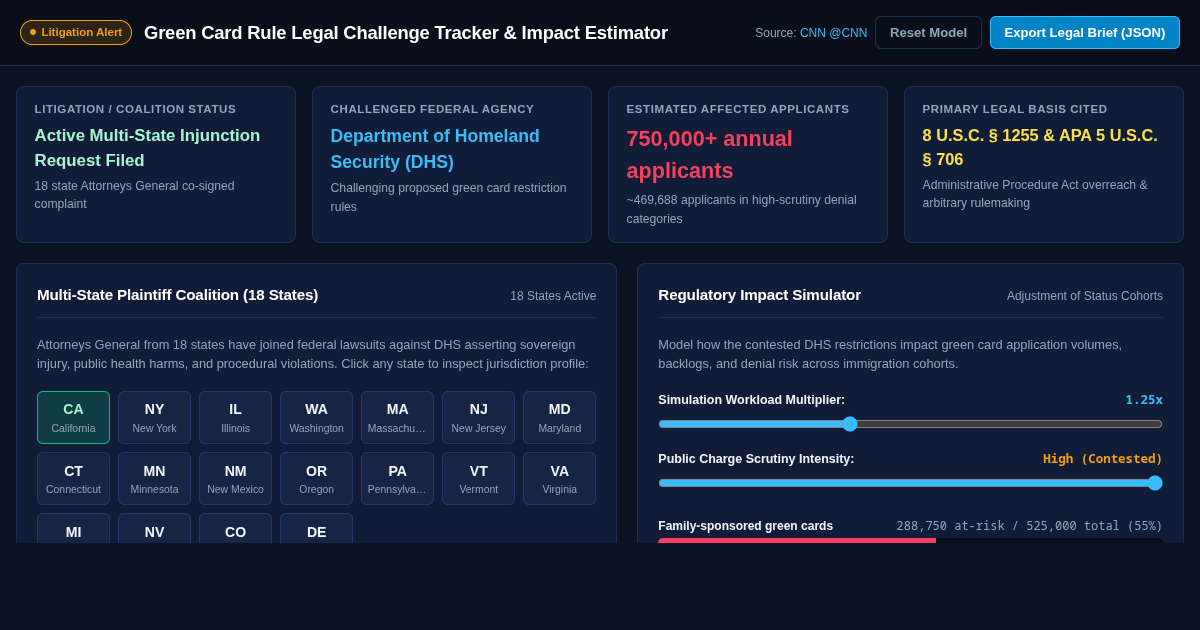Image resolution: width=1200 pixels, height=630 pixels.
Task: Open the OR Oregon state tile
Action: click(x=316, y=478)
